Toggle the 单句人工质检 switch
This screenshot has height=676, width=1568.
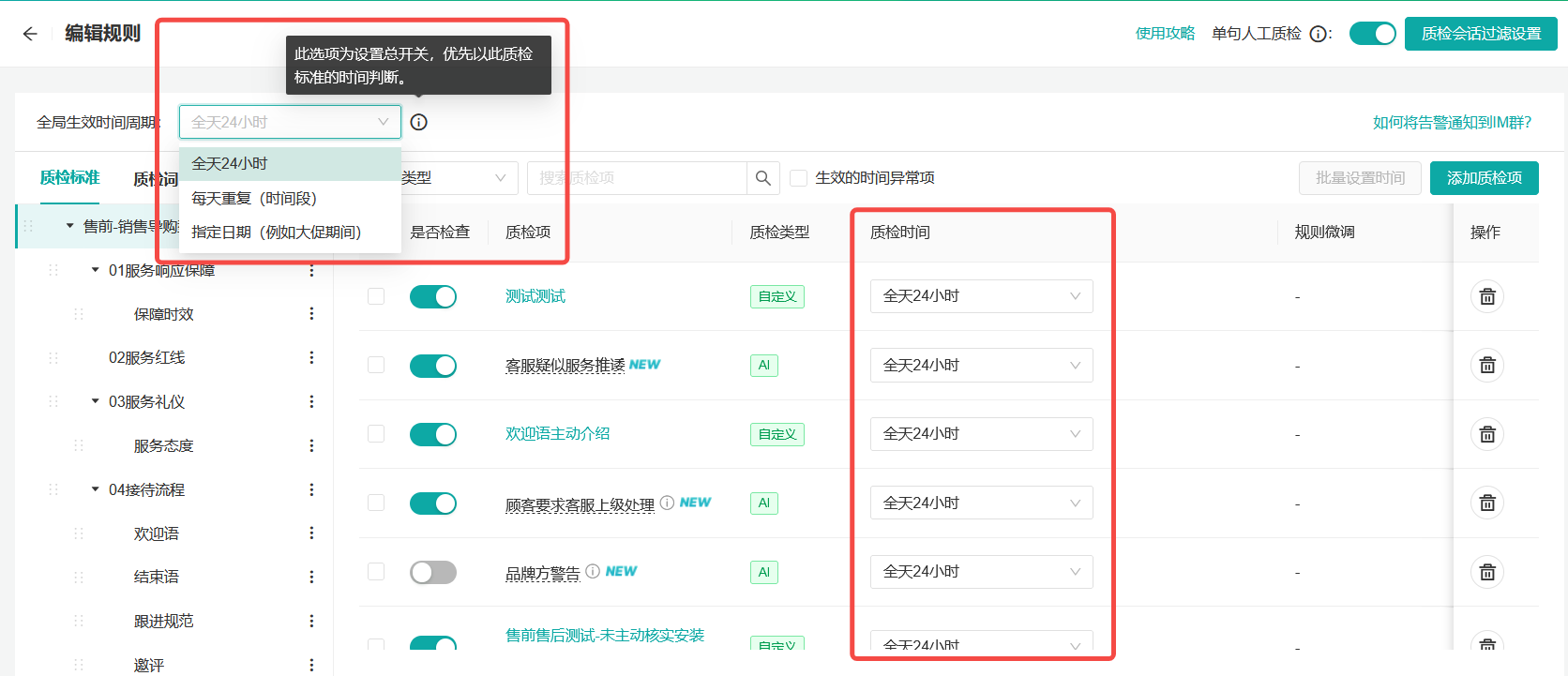[1373, 34]
